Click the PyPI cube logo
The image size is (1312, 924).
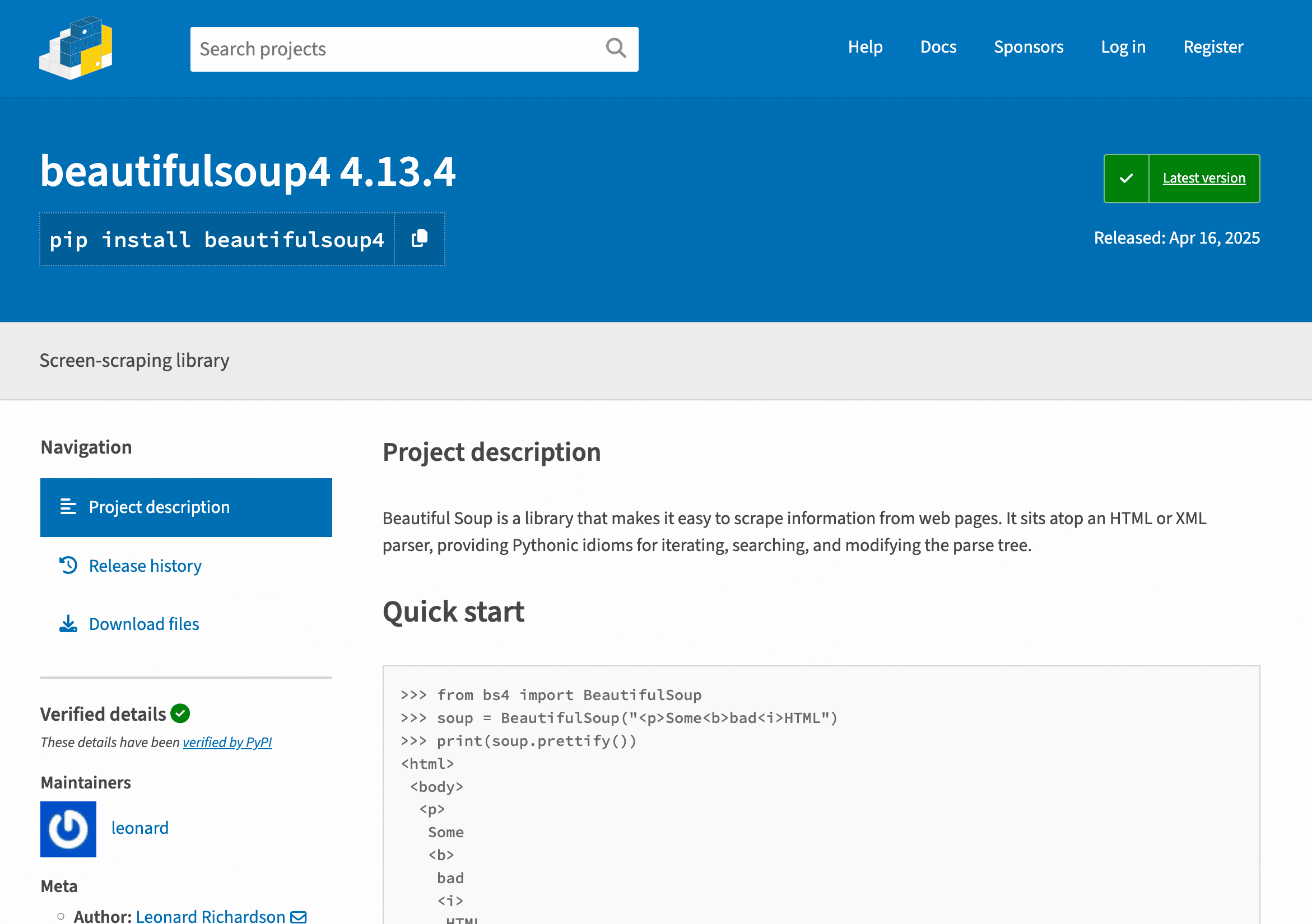[x=76, y=48]
